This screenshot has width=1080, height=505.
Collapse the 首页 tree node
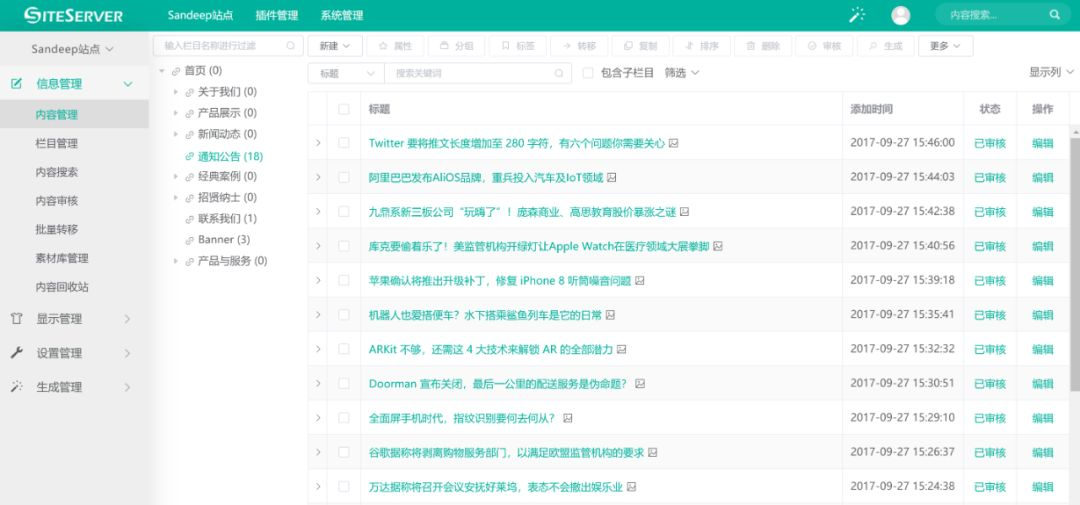[x=162, y=71]
